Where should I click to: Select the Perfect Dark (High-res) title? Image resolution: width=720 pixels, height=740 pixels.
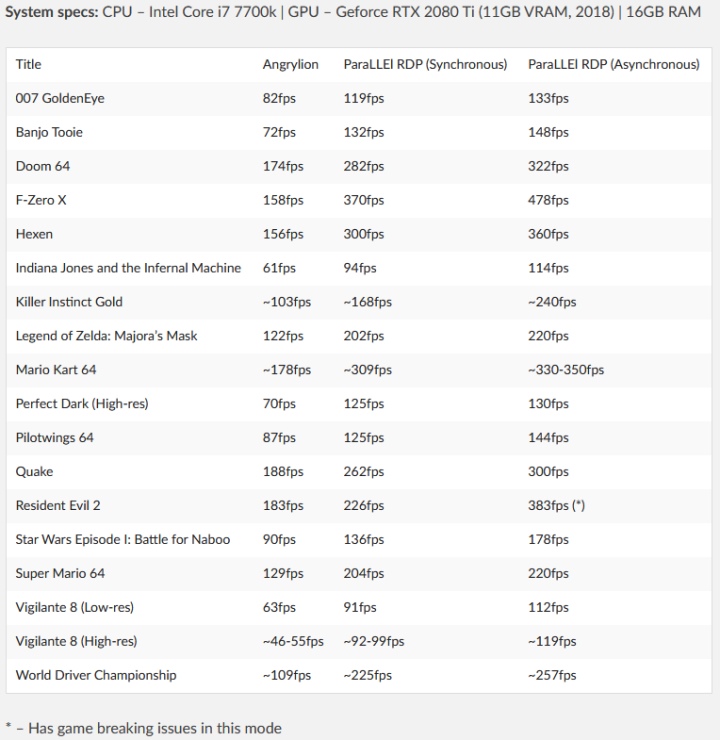tap(82, 404)
